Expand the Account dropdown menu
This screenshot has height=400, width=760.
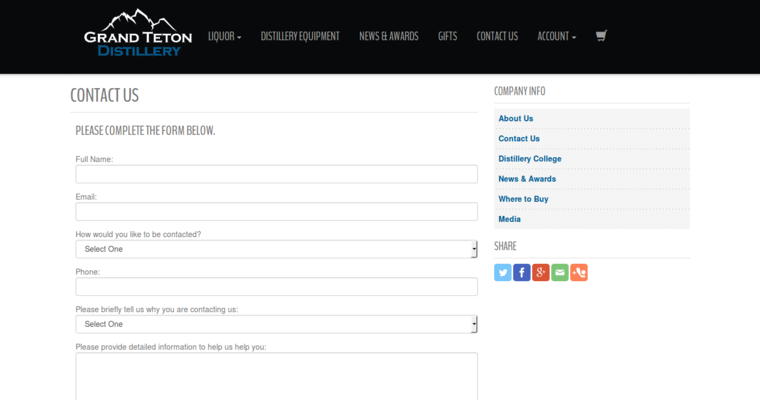[x=556, y=36]
